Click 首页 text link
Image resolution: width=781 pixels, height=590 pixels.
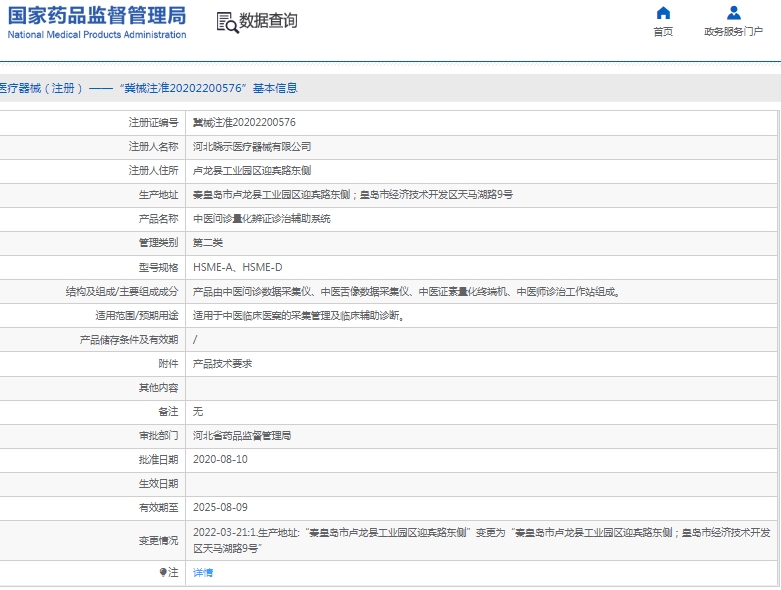point(663,31)
